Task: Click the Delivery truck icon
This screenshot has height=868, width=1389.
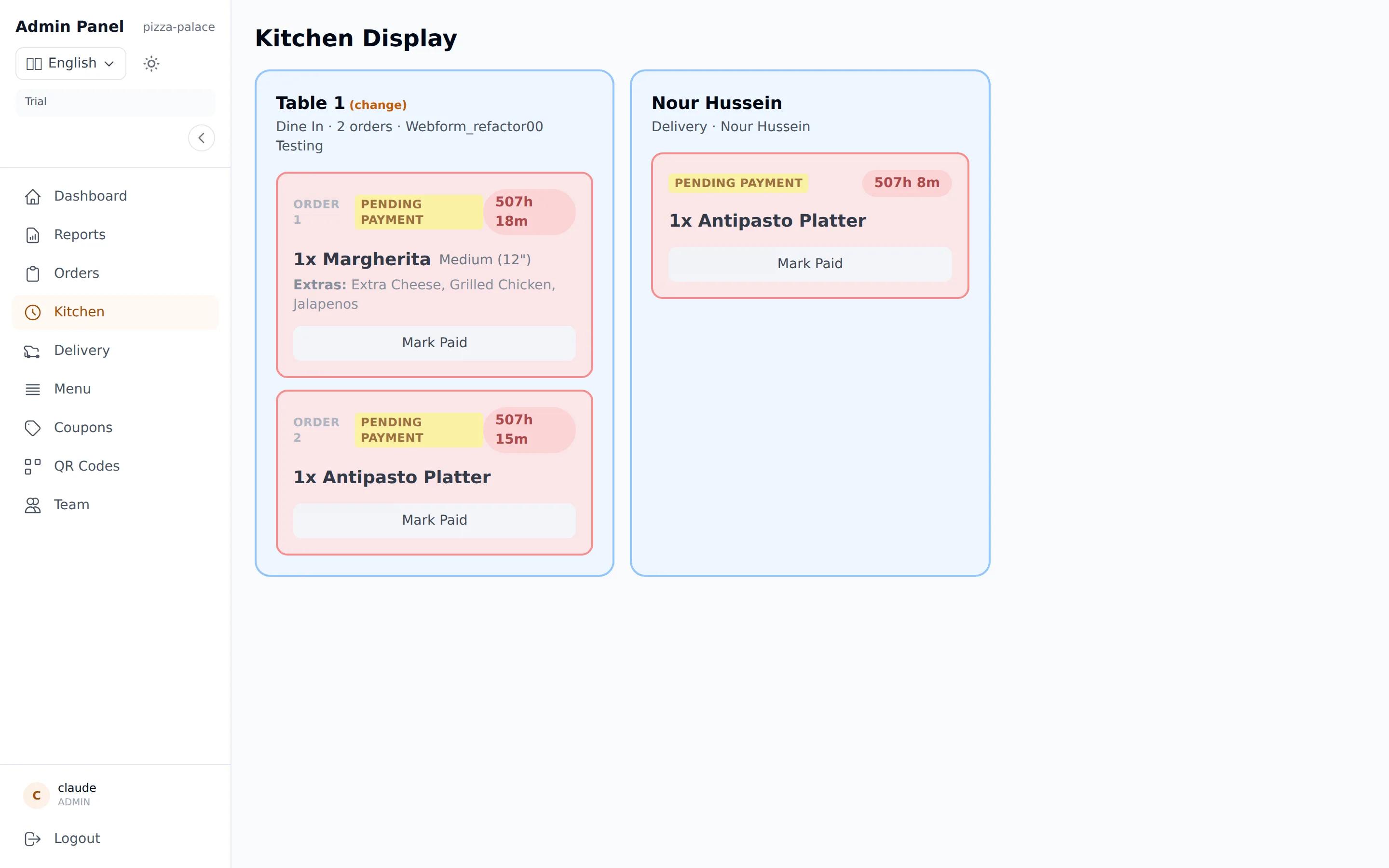Action: coord(33,351)
